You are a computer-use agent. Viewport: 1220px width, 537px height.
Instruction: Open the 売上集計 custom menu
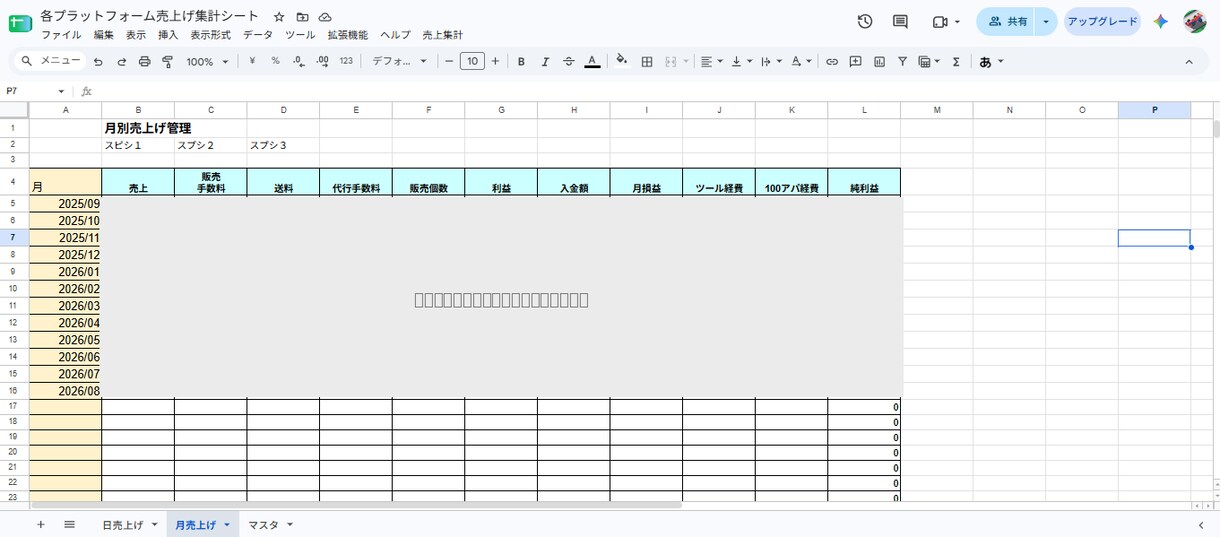(x=443, y=35)
